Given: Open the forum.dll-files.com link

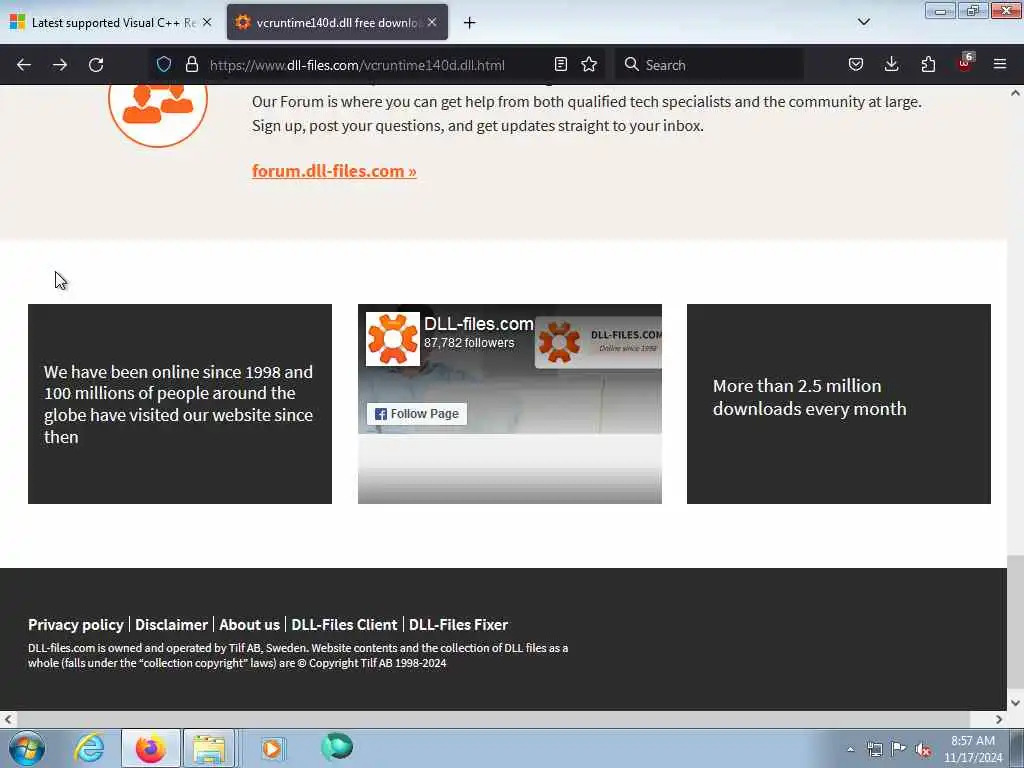Looking at the screenshot, I should [334, 171].
